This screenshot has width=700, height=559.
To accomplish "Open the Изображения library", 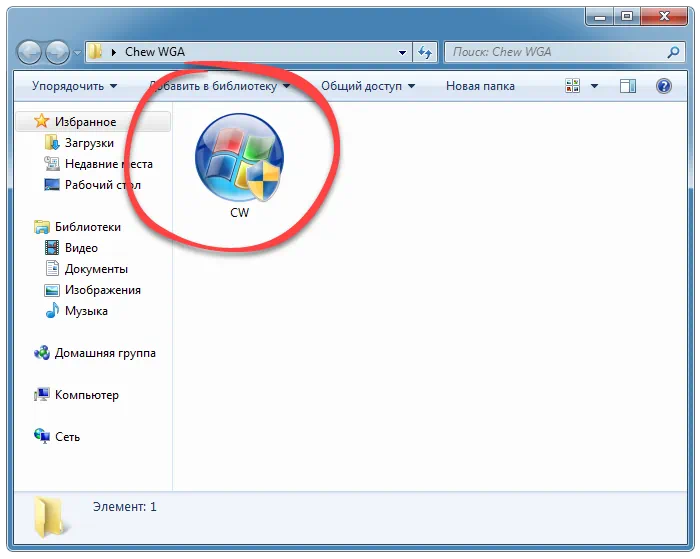I will (103, 290).
